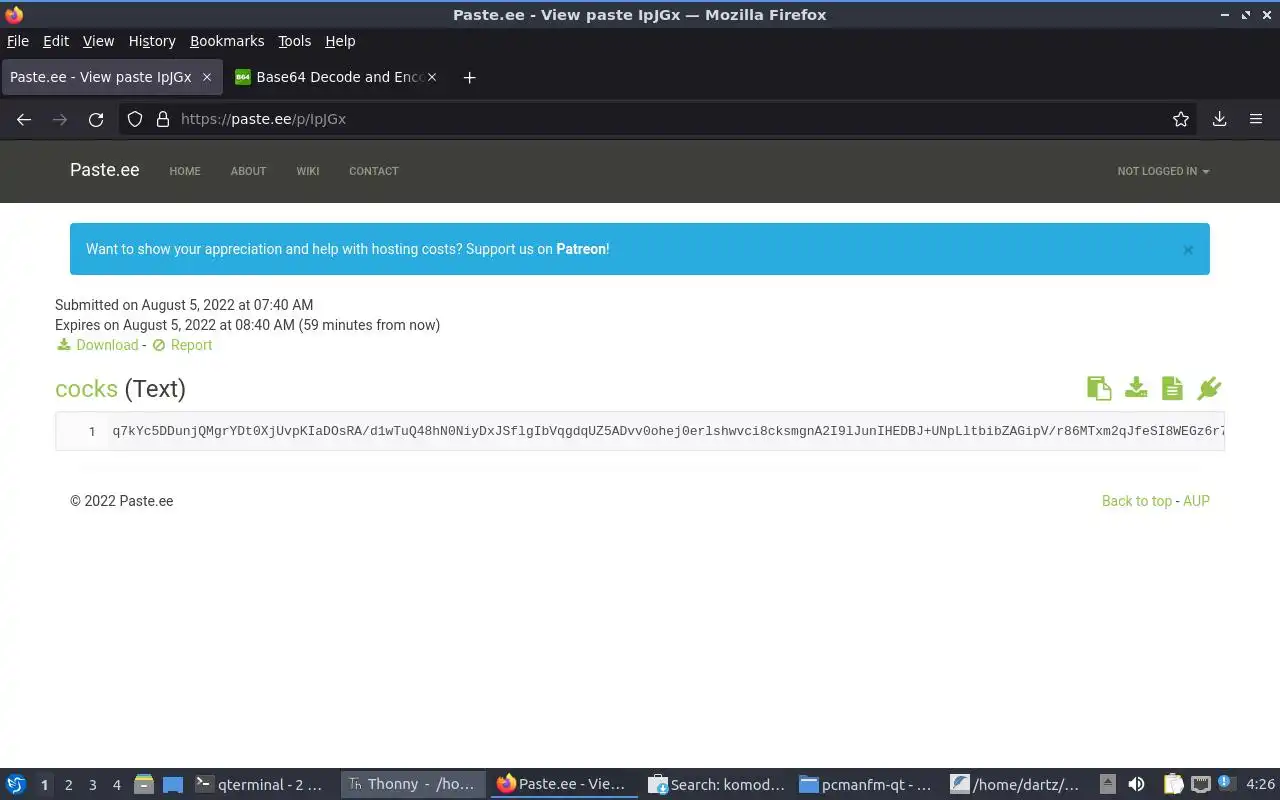This screenshot has width=1280, height=800.
Task: Copy paste contents using the clipboard icon
Action: click(x=1099, y=388)
